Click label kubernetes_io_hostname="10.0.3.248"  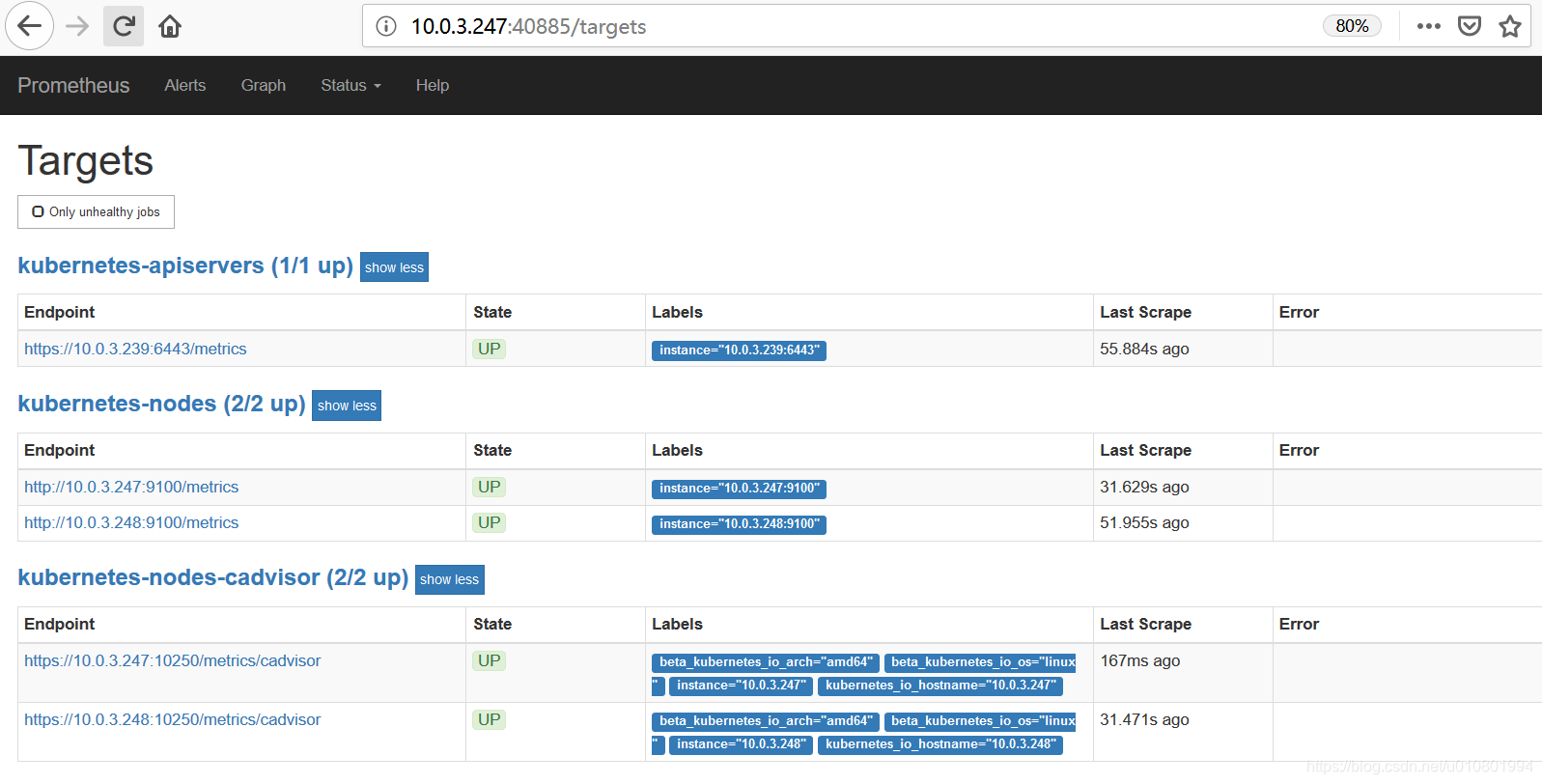pyautogui.click(x=940, y=744)
